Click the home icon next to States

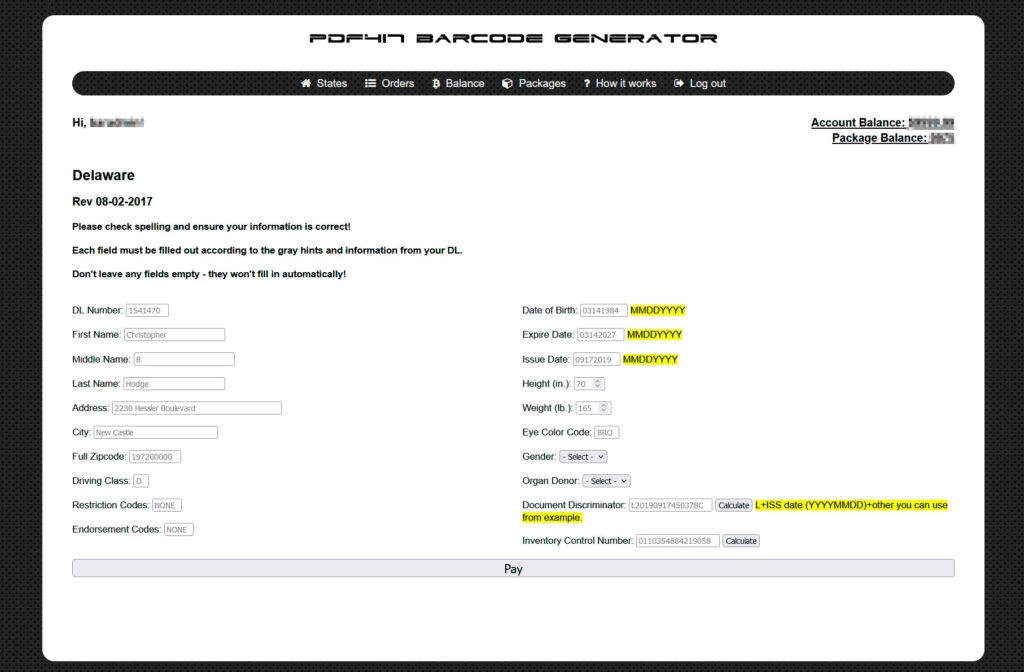coord(306,83)
